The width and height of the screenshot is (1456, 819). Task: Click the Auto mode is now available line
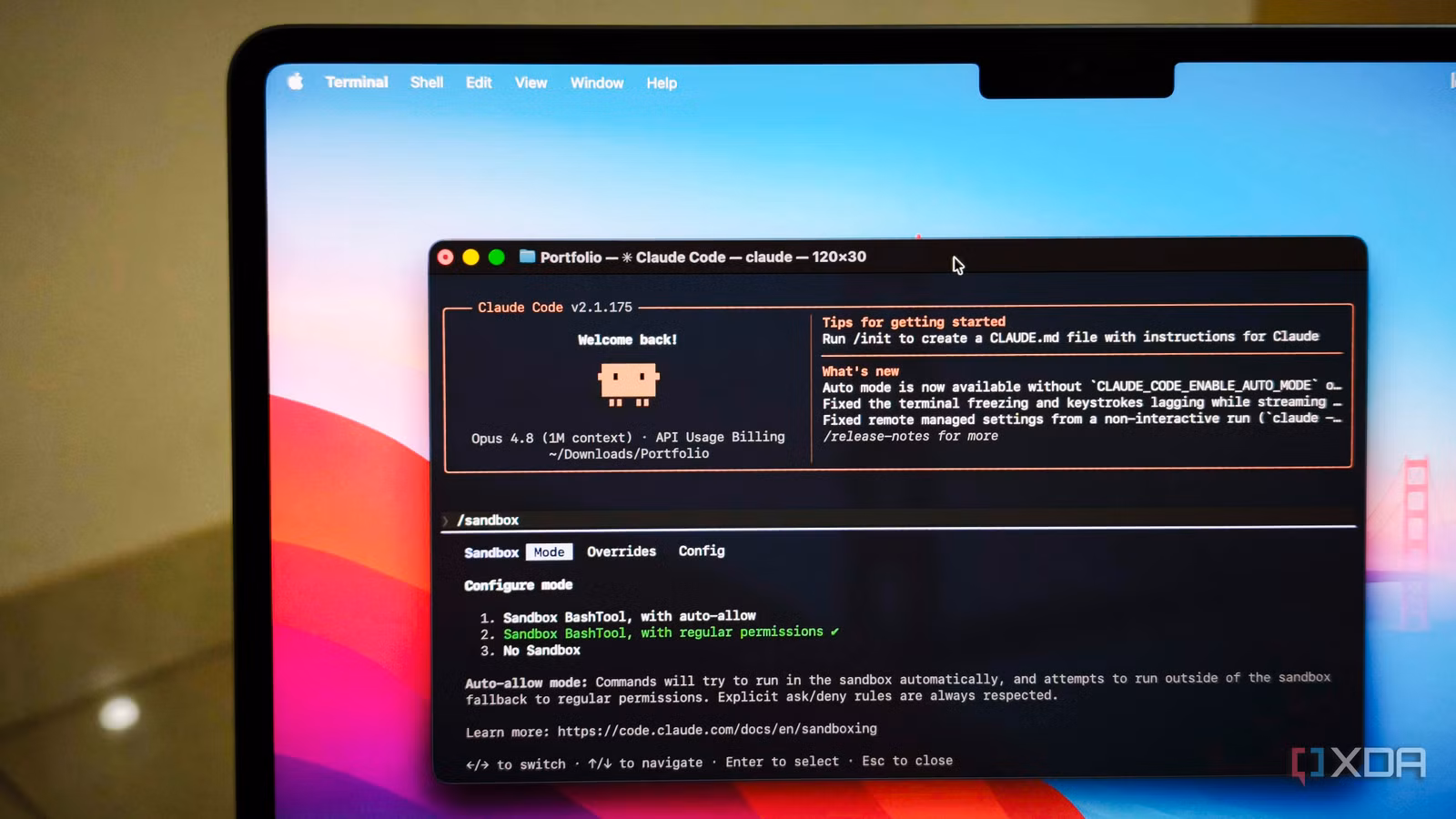[1081, 386]
